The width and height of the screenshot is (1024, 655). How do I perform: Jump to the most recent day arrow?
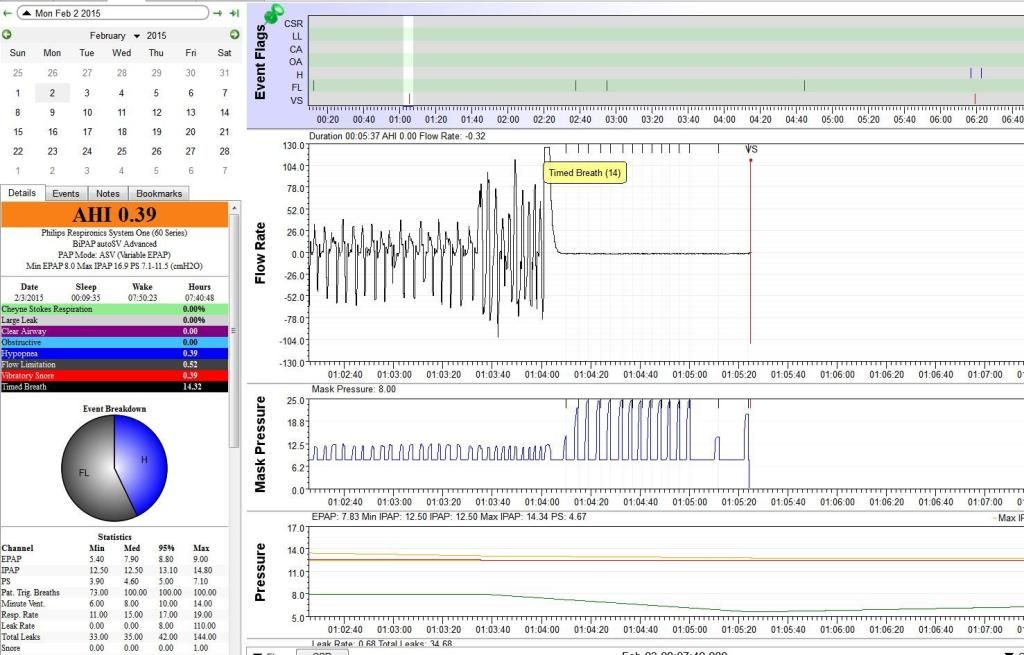[234, 12]
